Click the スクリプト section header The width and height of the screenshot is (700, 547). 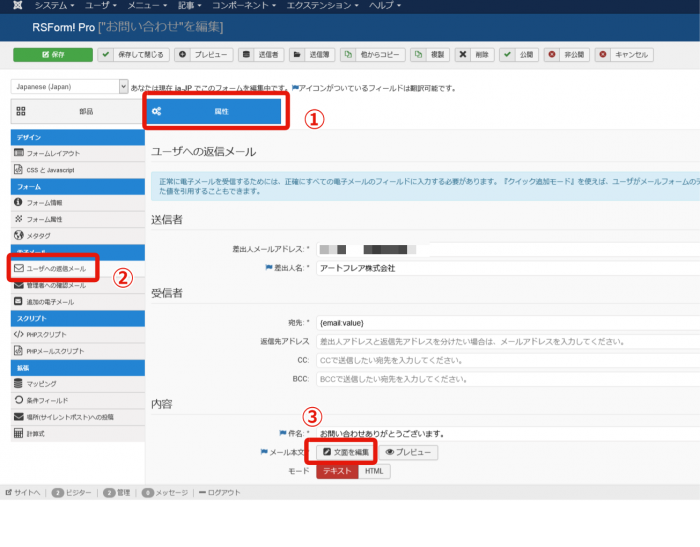tap(78, 318)
